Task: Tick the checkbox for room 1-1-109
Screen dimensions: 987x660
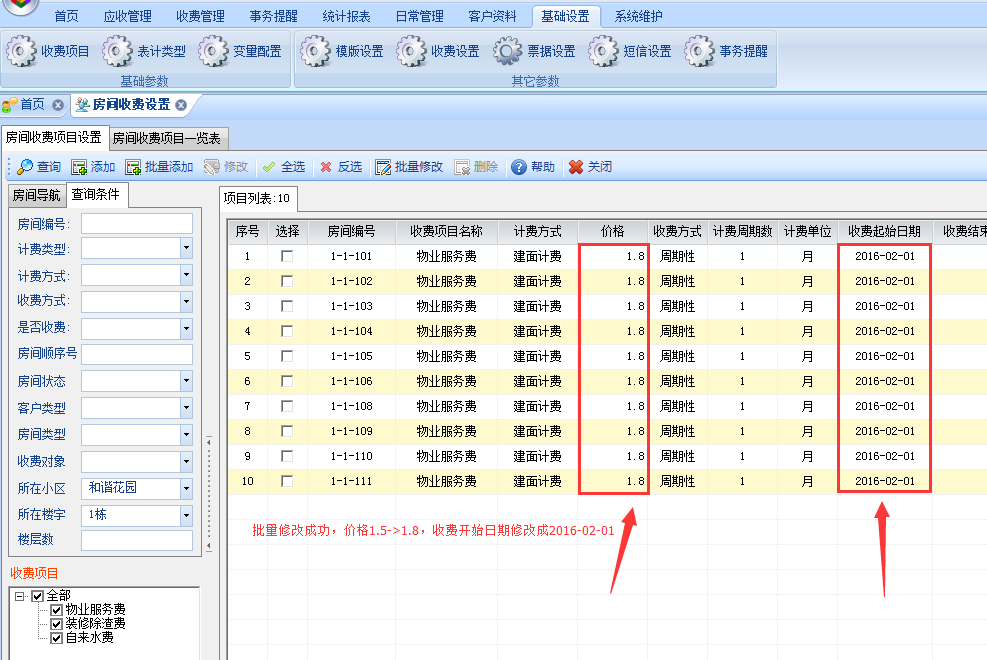Action: pos(287,431)
